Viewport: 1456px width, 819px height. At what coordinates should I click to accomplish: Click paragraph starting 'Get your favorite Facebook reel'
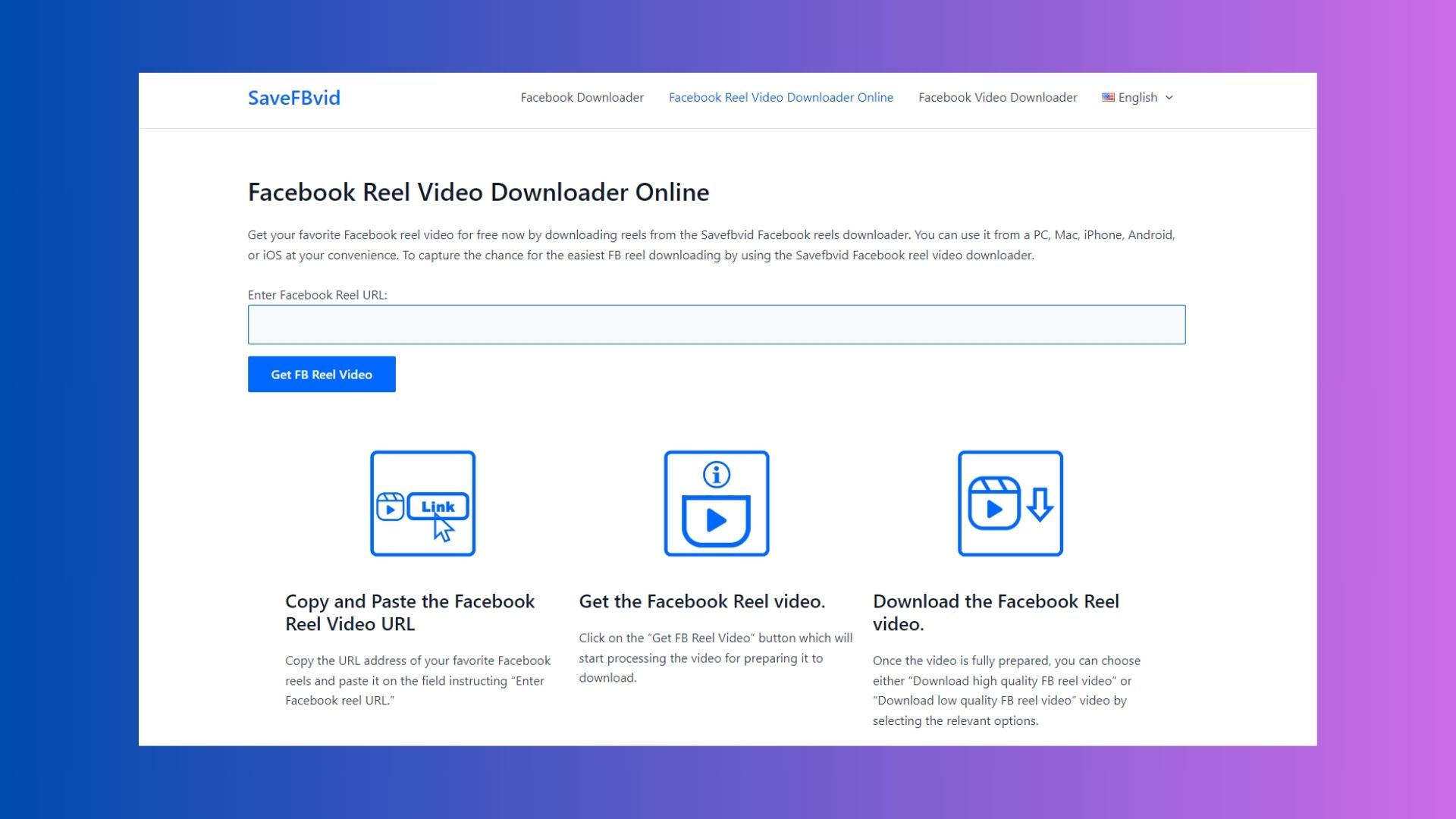(x=711, y=245)
